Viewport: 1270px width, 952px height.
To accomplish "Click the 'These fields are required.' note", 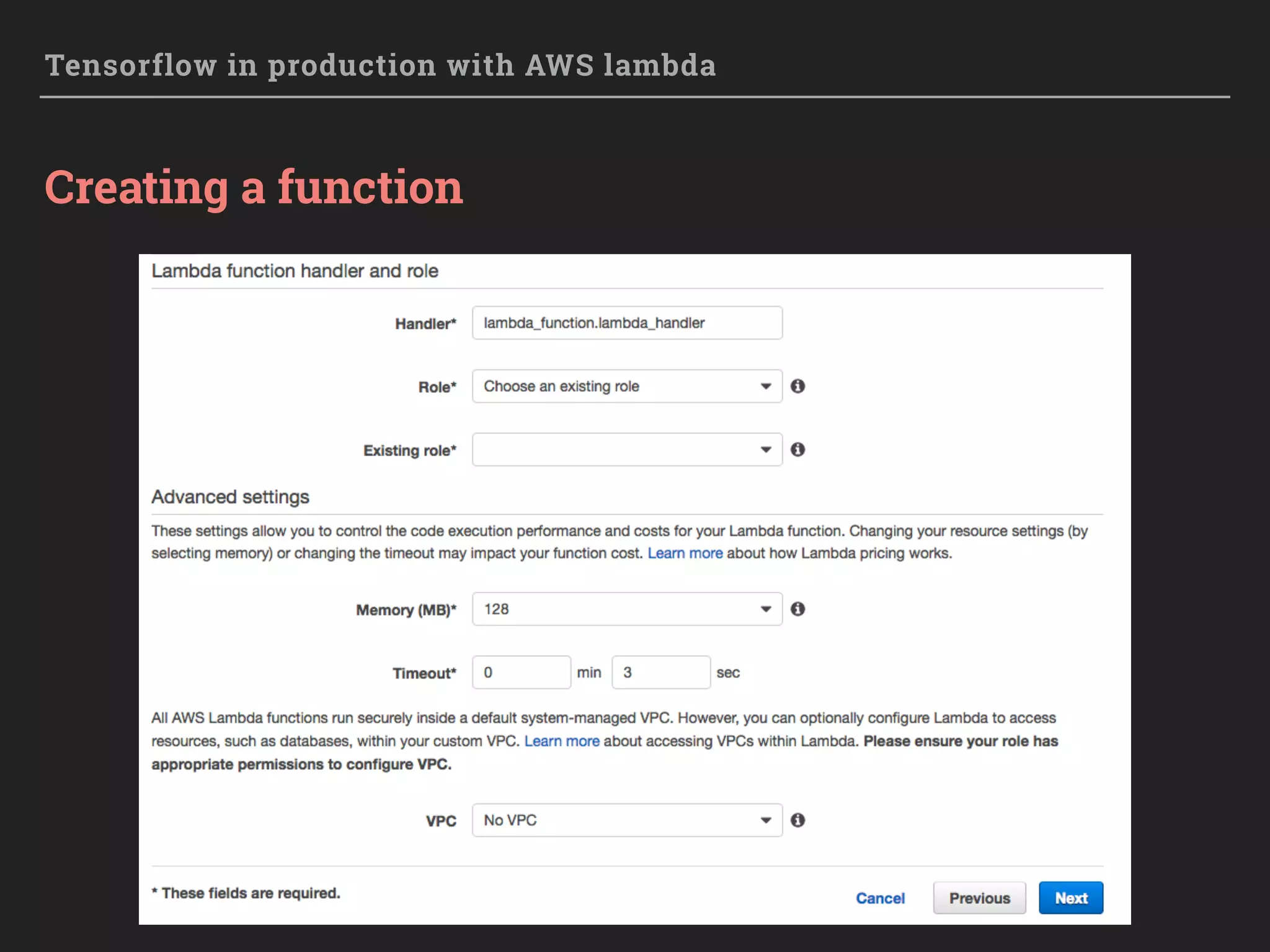I will pyautogui.click(x=246, y=893).
